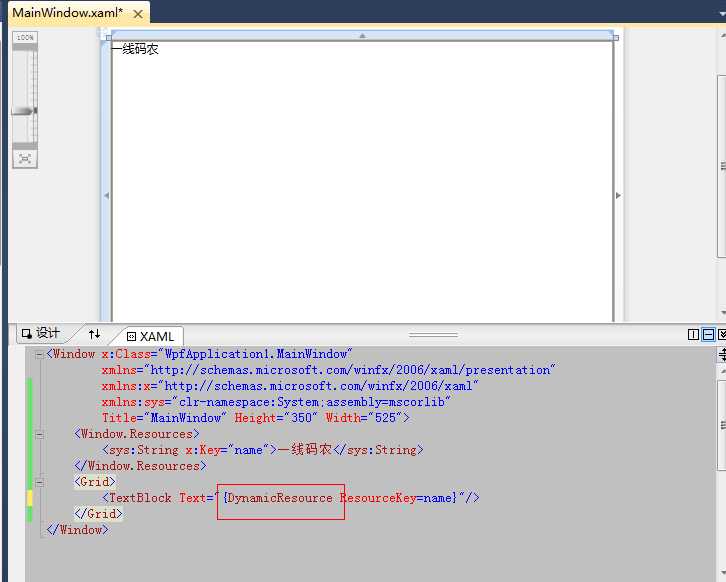Select the 一线码农 TextBlock in the designer
The image size is (726, 582).
pos(135,49)
